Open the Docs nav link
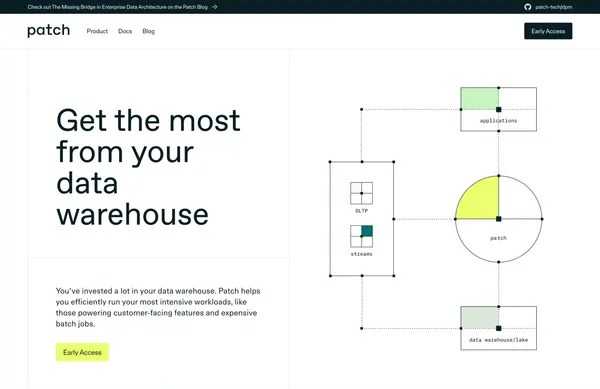The width and height of the screenshot is (600, 389). coord(125,31)
